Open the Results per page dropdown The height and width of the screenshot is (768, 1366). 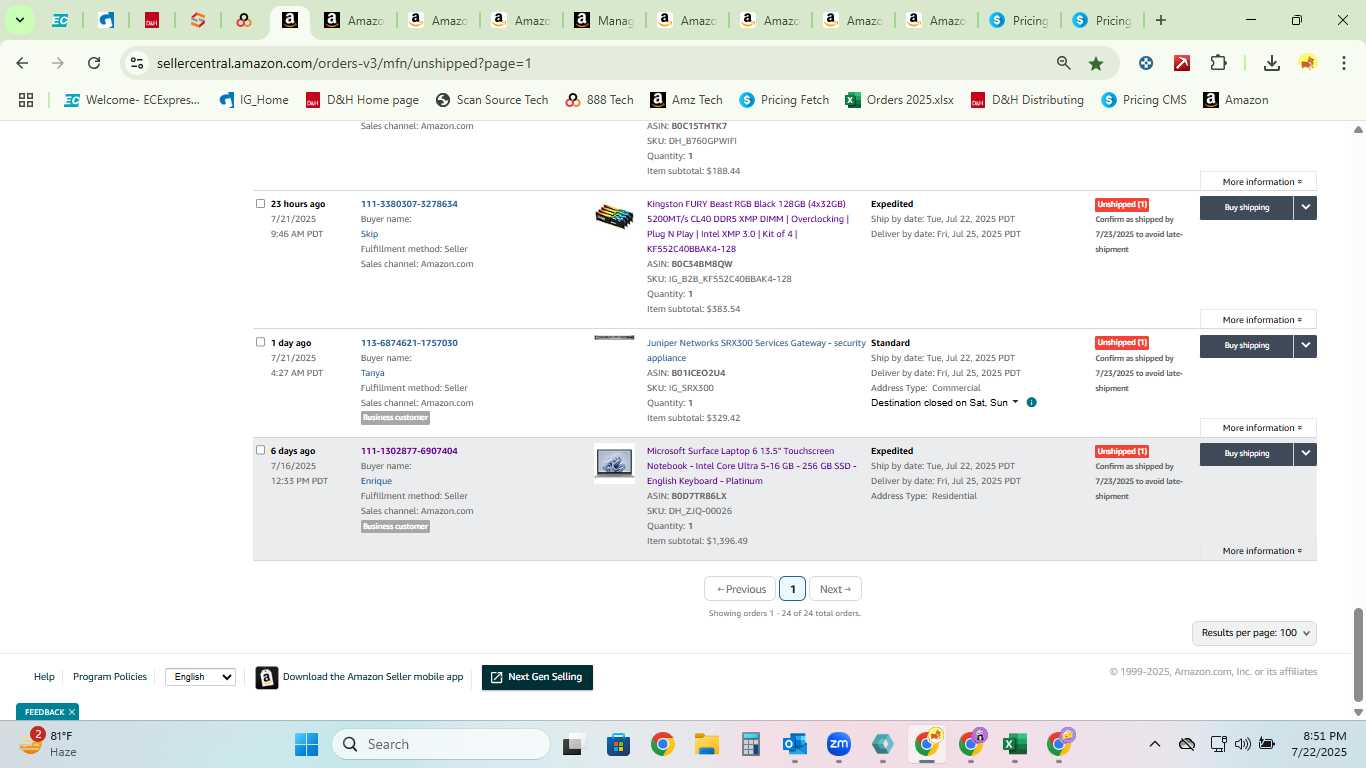(x=1254, y=633)
